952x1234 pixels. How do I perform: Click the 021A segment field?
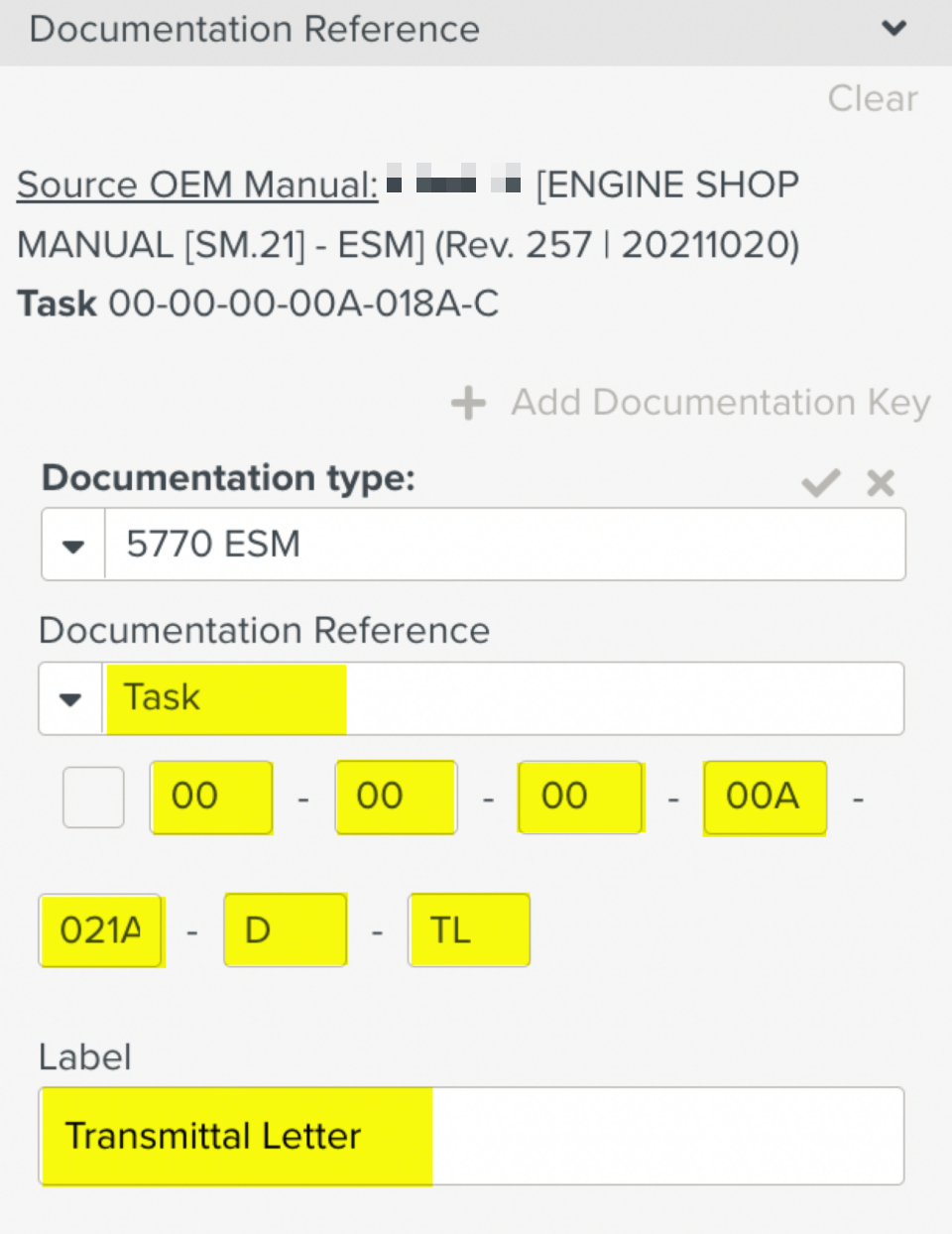(x=100, y=930)
